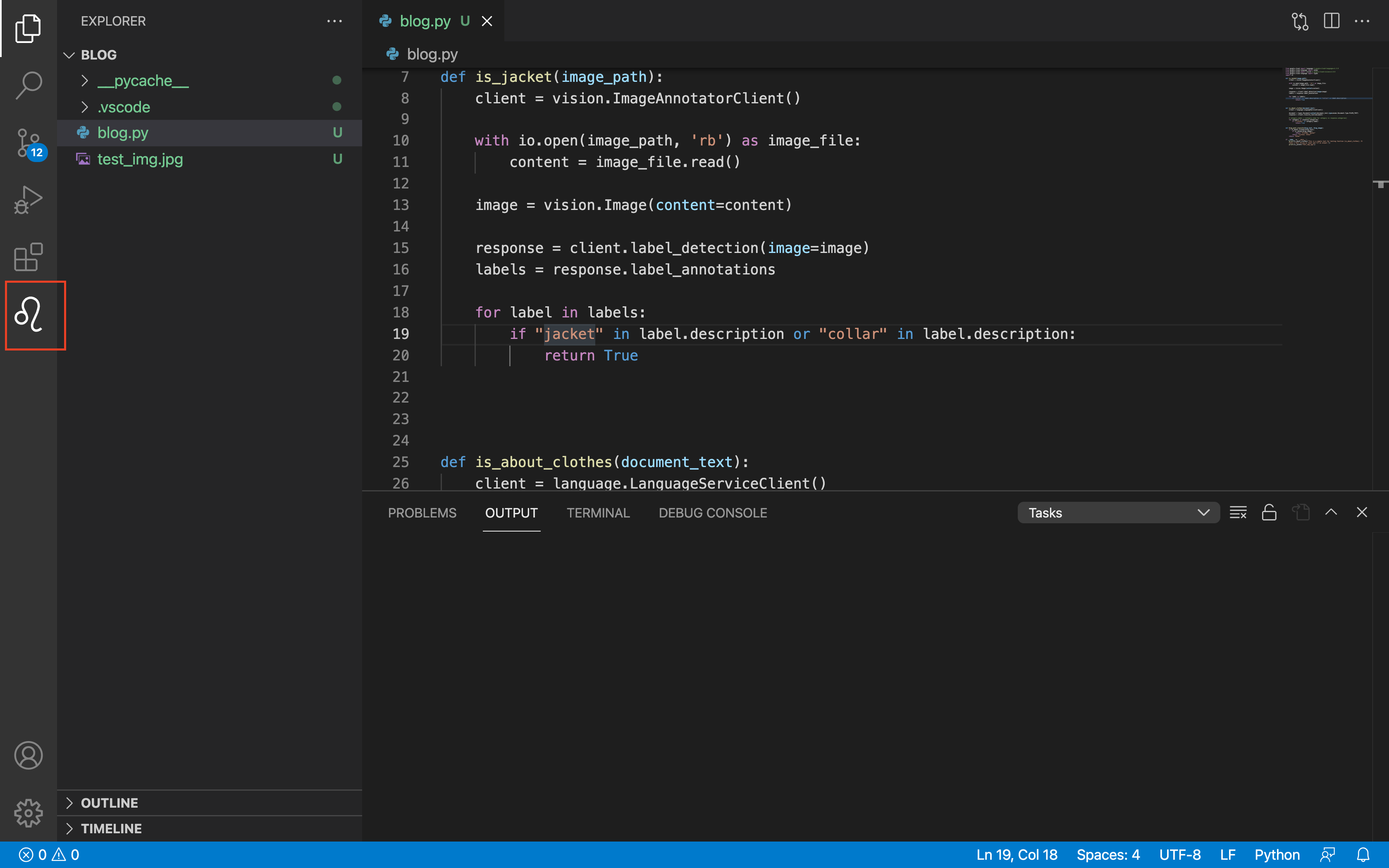The width and height of the screenshot is (1389, 868).
Task: Maximize the panel with the chevron-up icon
Action: pyautogui.click(x=1331, y=513)
